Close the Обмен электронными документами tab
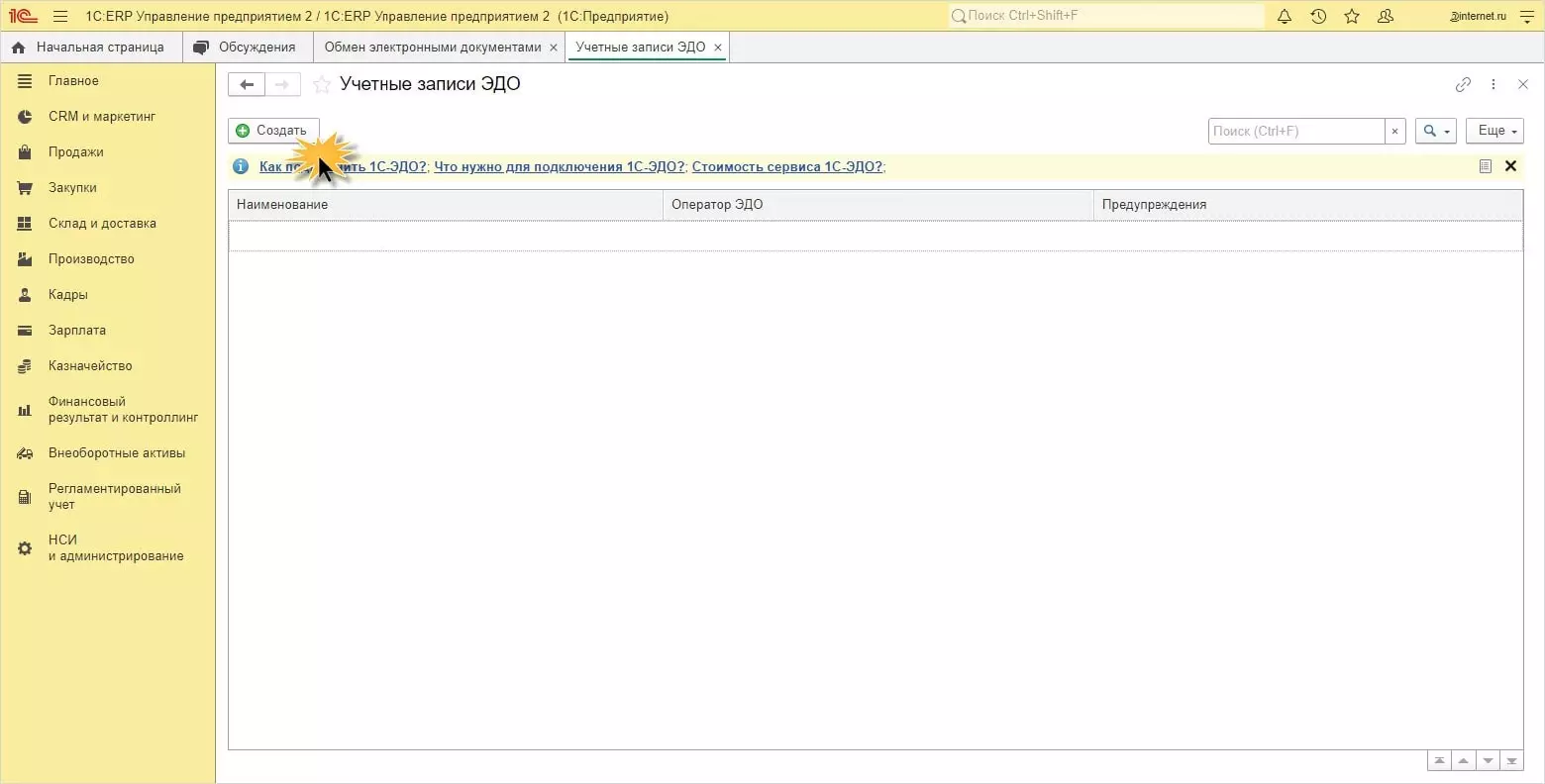This screenshot has width=1545, height=784. pyautogui.click(x=554, y=48)
